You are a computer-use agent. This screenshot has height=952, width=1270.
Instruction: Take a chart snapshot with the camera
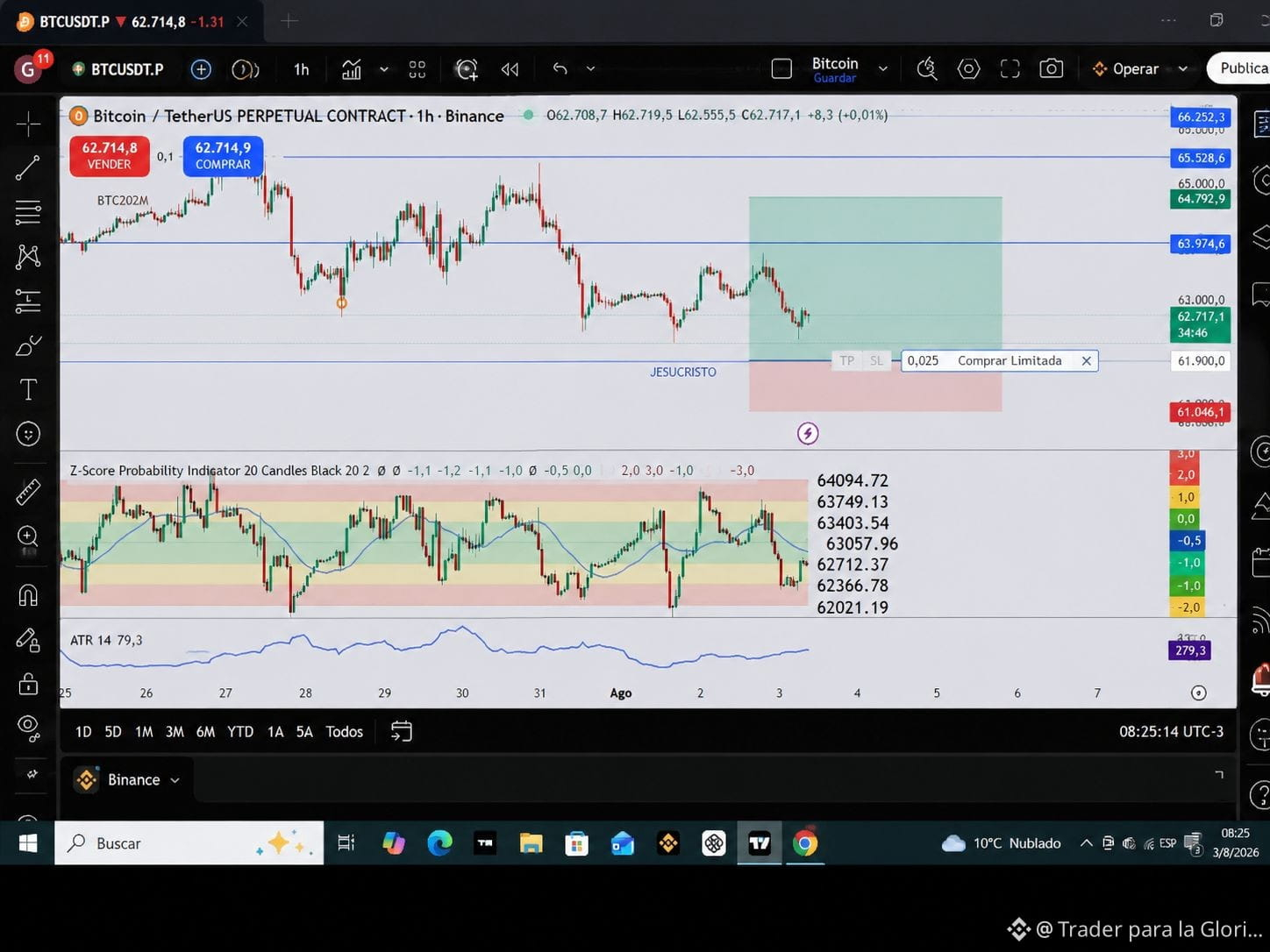click(x=1052, y=69)
